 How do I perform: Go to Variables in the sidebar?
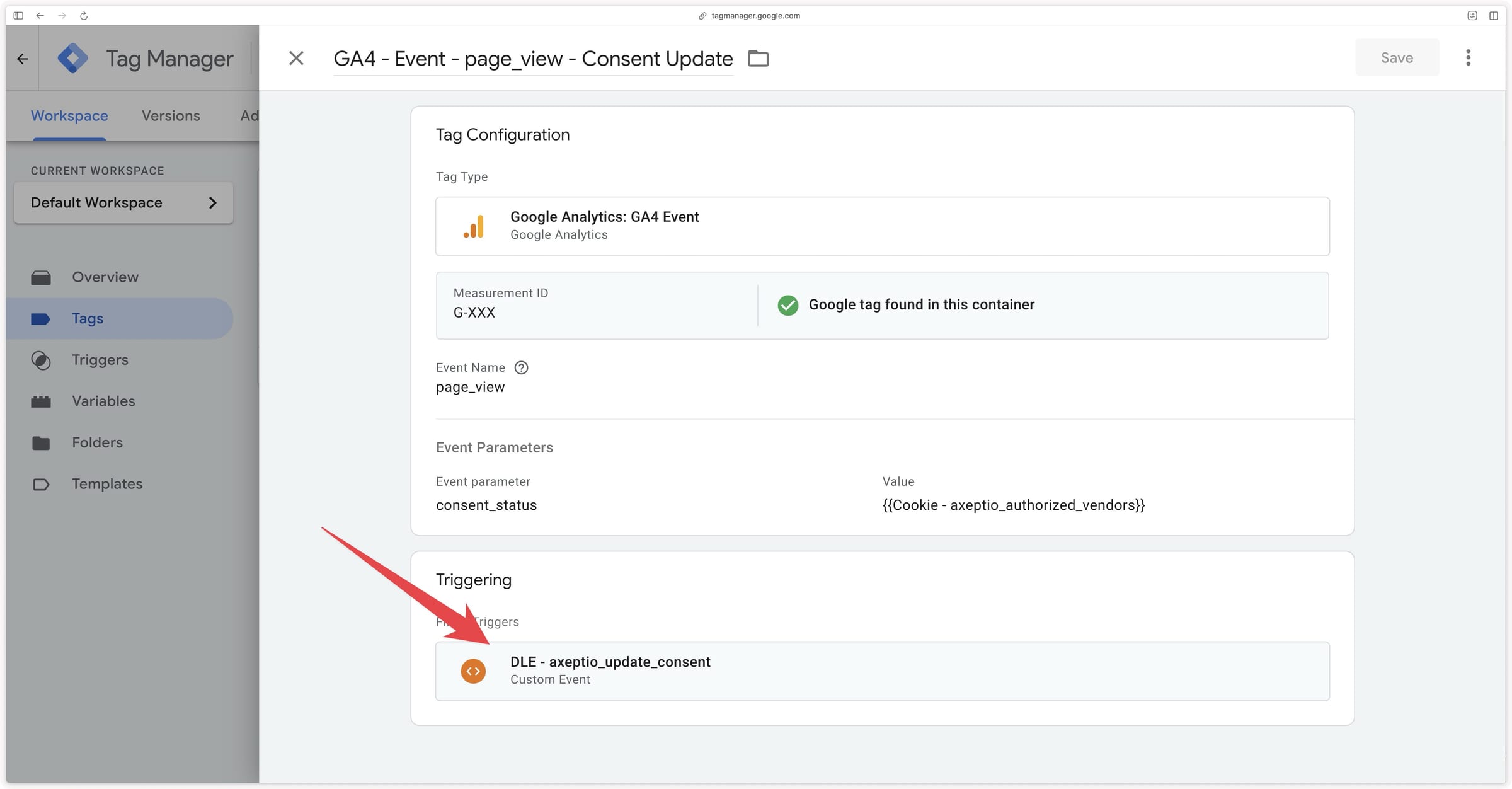click(120, 401)
